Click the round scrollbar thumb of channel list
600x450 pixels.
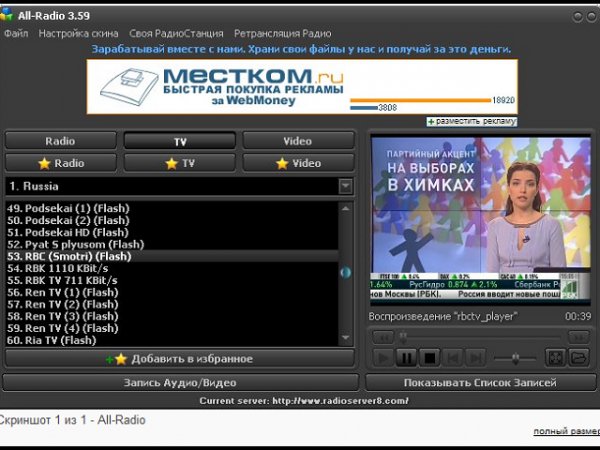pyautogui.click(x=346, y=272)
